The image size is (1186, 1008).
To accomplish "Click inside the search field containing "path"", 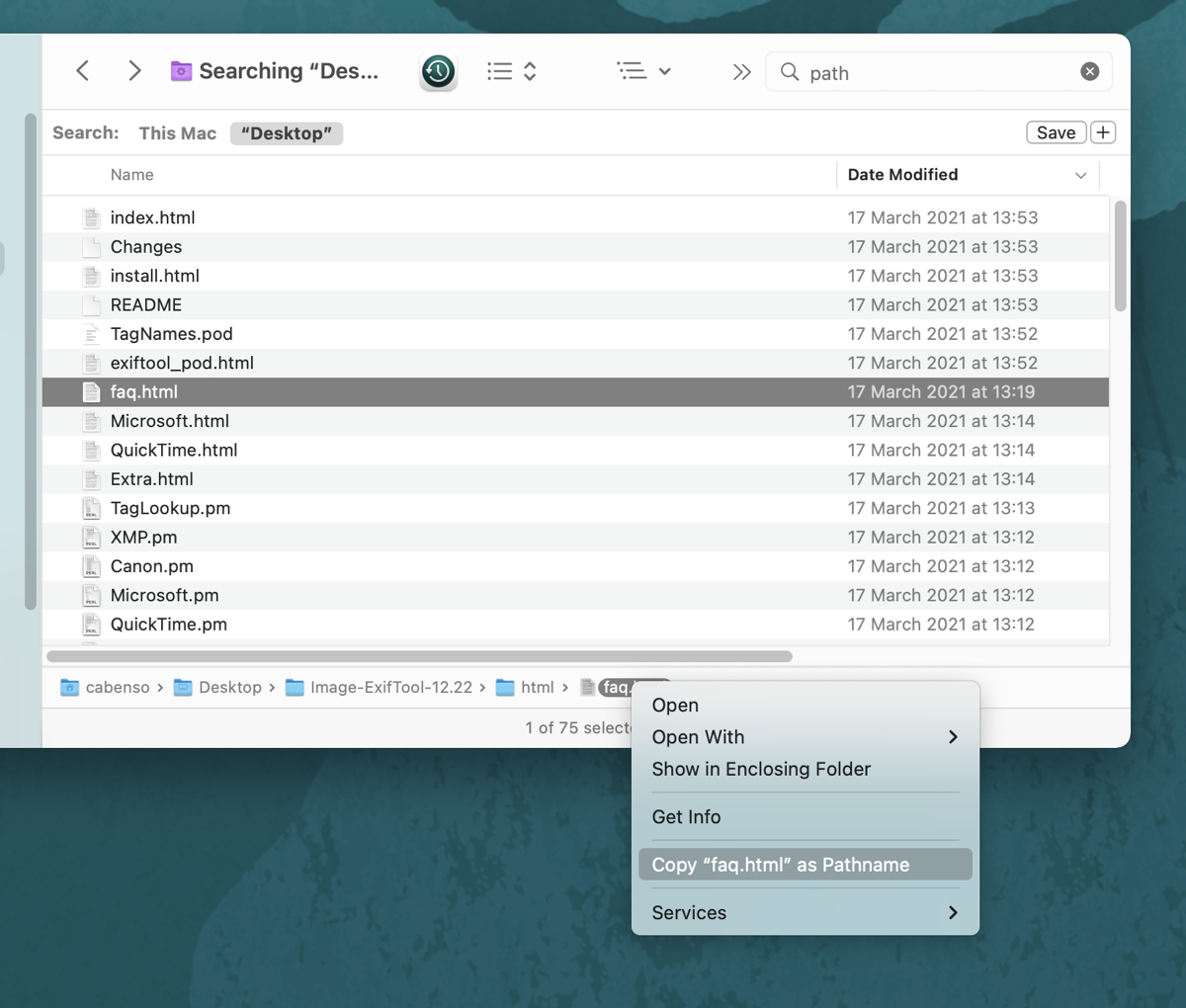I will click(929, 73).
